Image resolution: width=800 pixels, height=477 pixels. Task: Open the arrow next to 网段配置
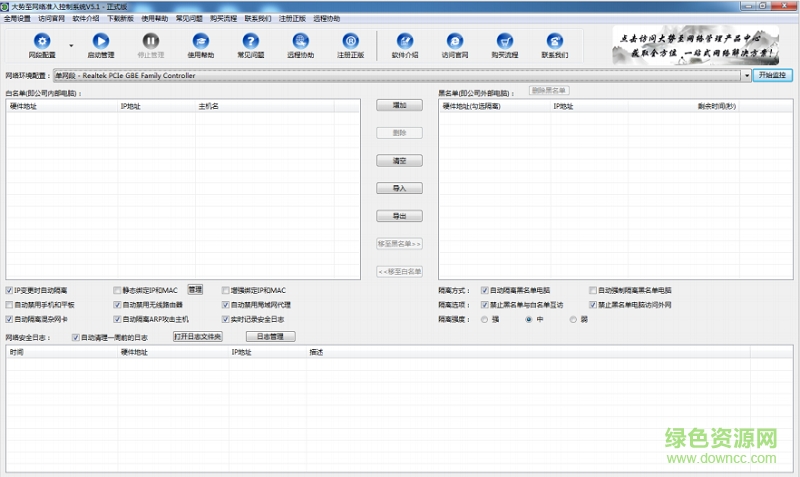(71, 46)
